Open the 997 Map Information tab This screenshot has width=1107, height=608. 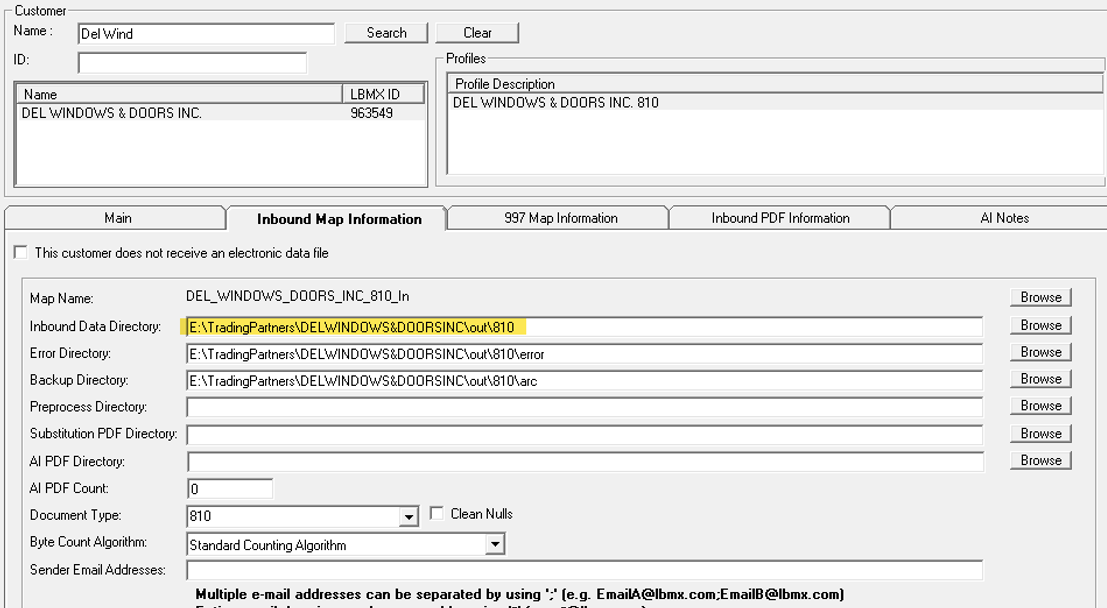560,218
